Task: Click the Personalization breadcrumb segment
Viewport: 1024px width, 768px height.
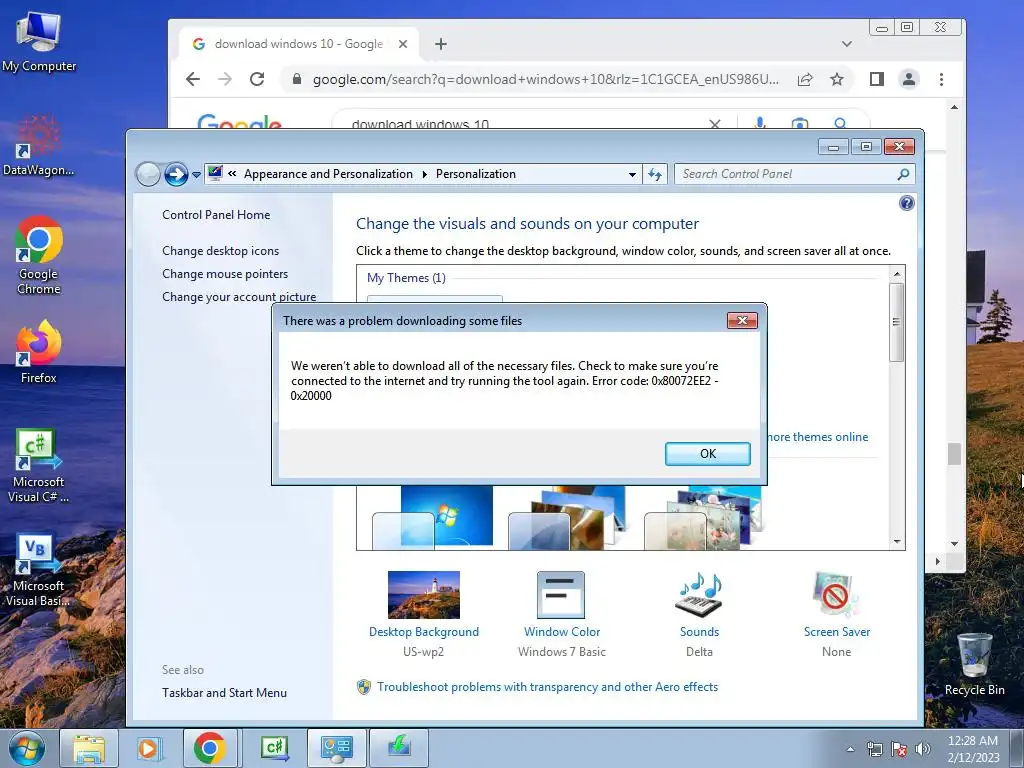Action: coord(475,174)
